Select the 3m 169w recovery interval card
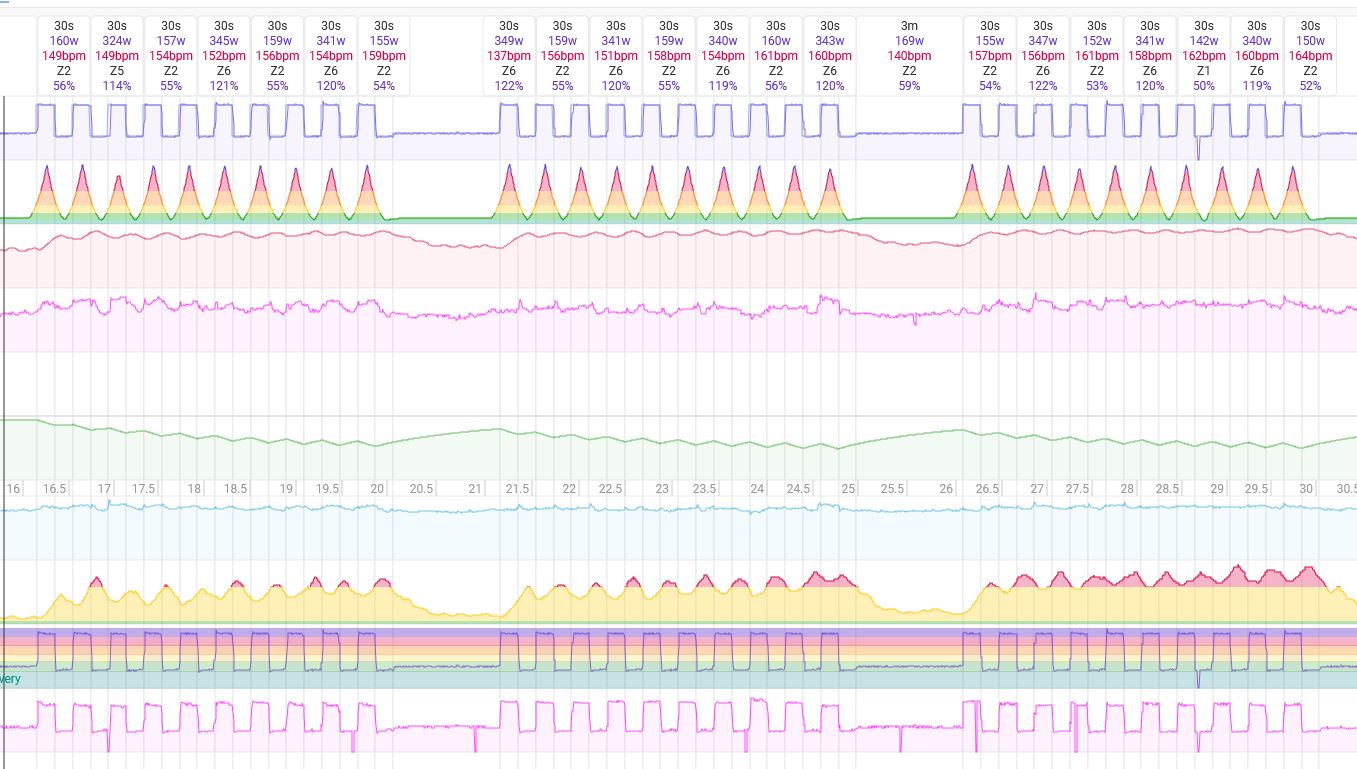Image resolution: width=1357 pixels, height=769 pixels. (909, 55)
